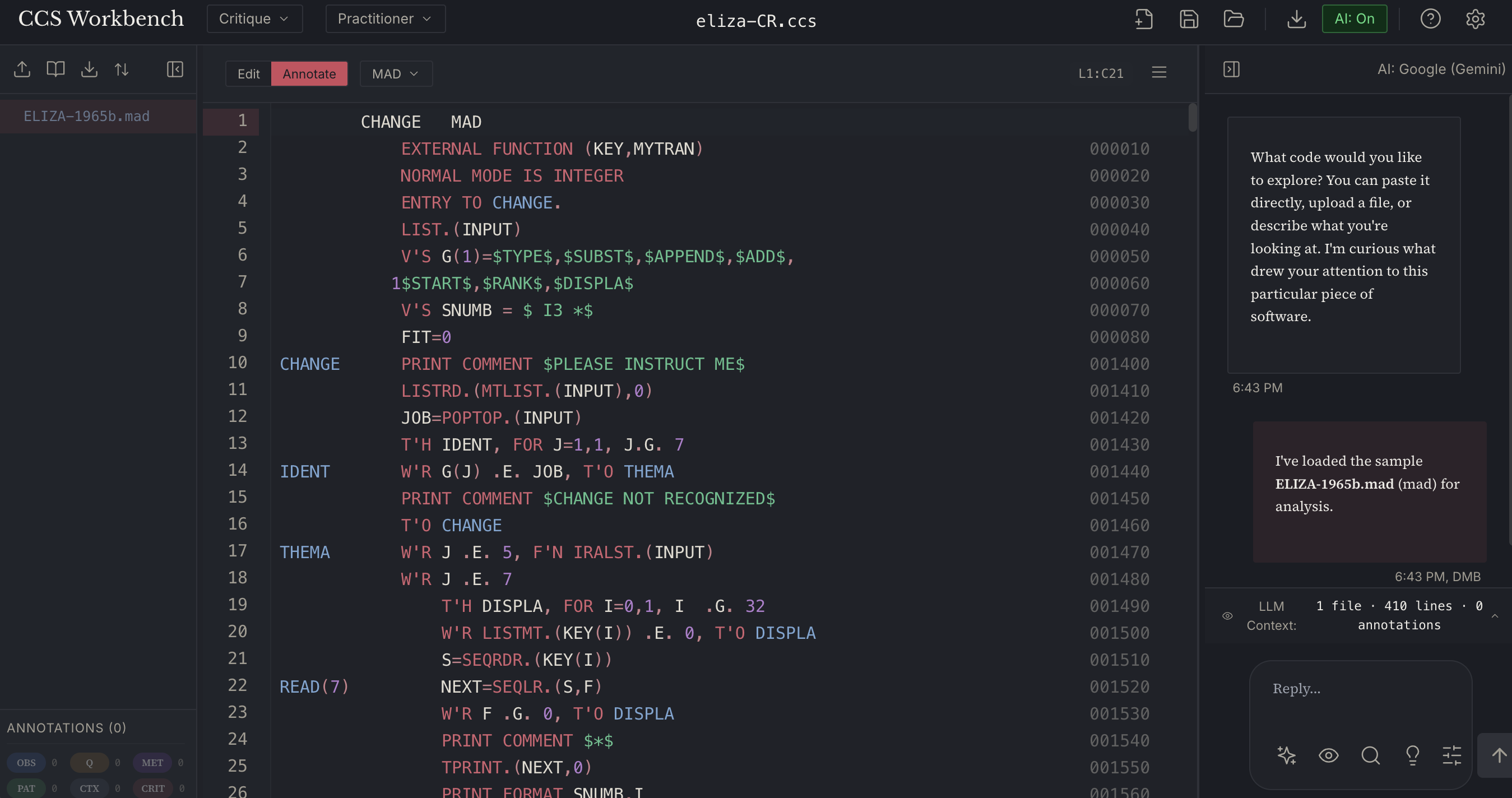The height and width of the screenshot is (798, 1512).
Task: Open the Critique mode dropdown
Action: point(254,19)
